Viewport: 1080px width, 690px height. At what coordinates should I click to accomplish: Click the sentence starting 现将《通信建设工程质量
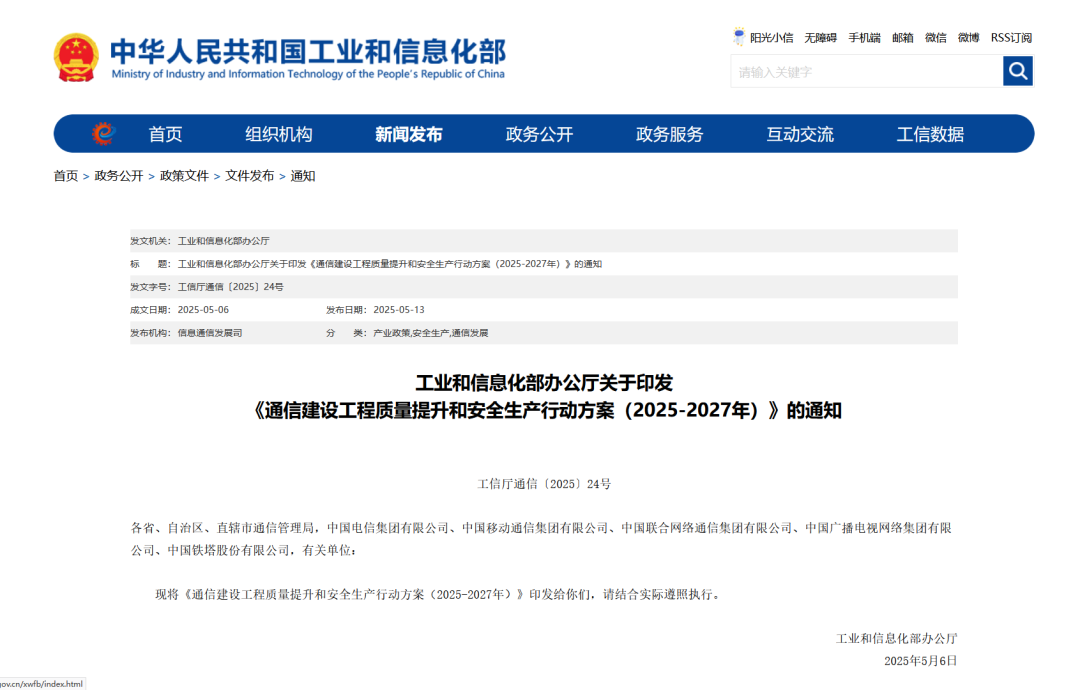tap(439, 594)
